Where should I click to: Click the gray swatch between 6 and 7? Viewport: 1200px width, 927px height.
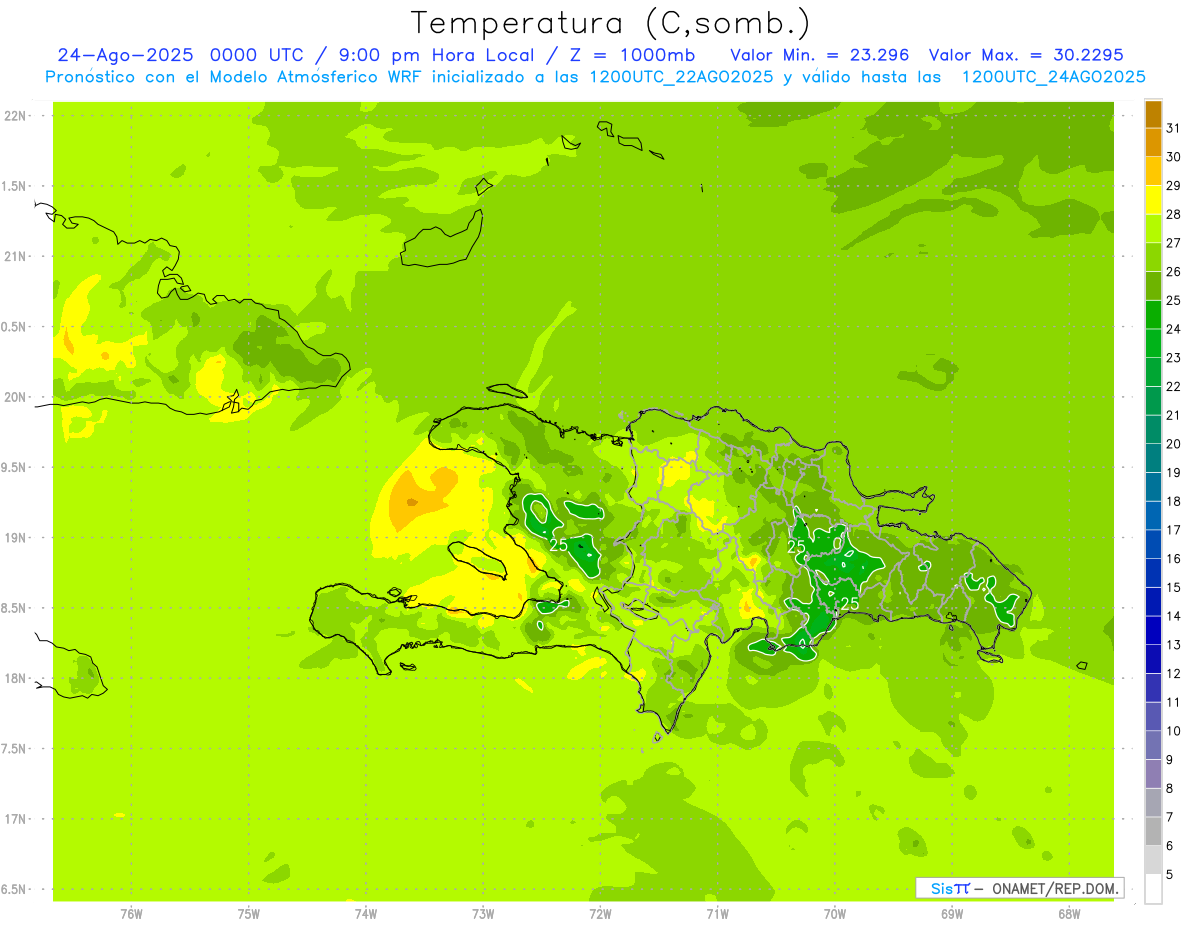tap(1153, 831)
